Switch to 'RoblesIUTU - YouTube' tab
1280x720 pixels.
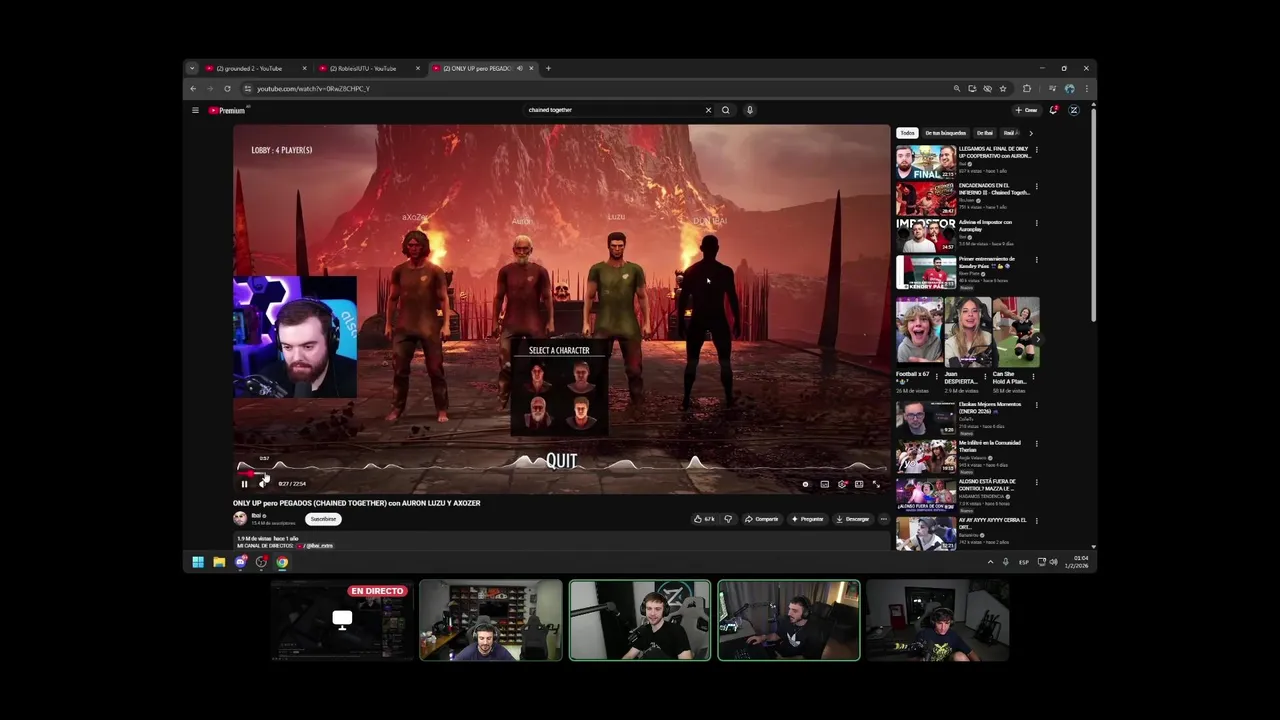(369, 68)
